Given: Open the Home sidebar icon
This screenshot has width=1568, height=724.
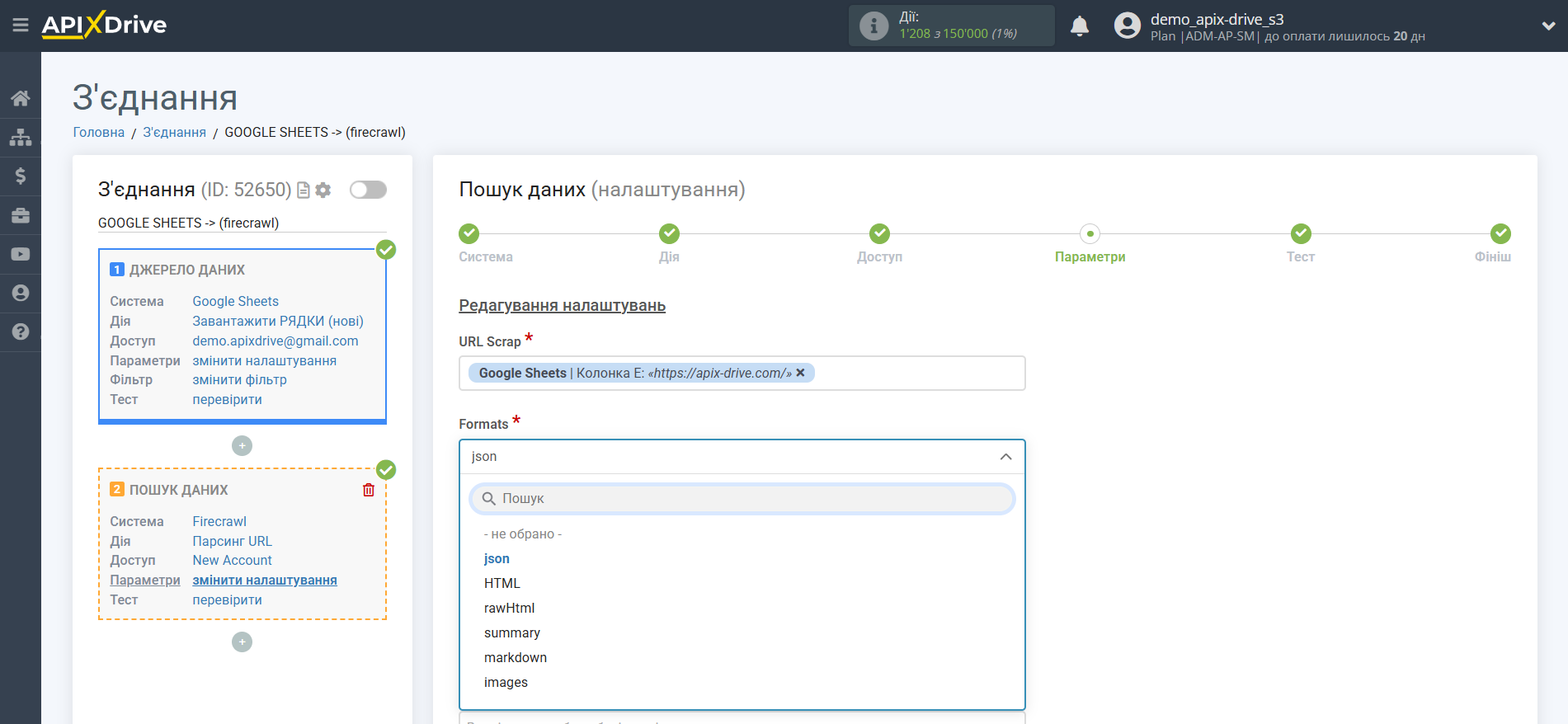Looking at the screenshot, I should (21, 98).
